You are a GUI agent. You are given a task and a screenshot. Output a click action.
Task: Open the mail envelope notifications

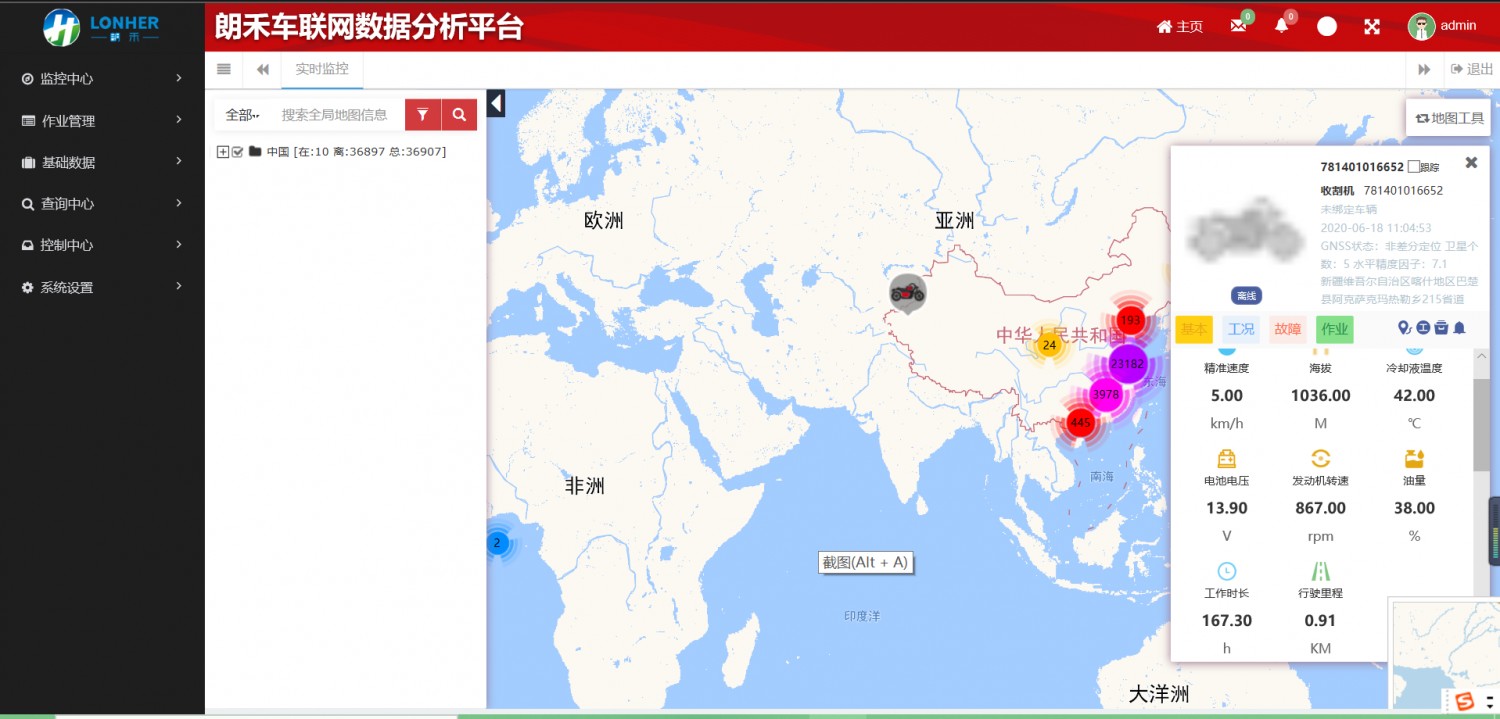pyautogui.click(x=1238, y=26)
